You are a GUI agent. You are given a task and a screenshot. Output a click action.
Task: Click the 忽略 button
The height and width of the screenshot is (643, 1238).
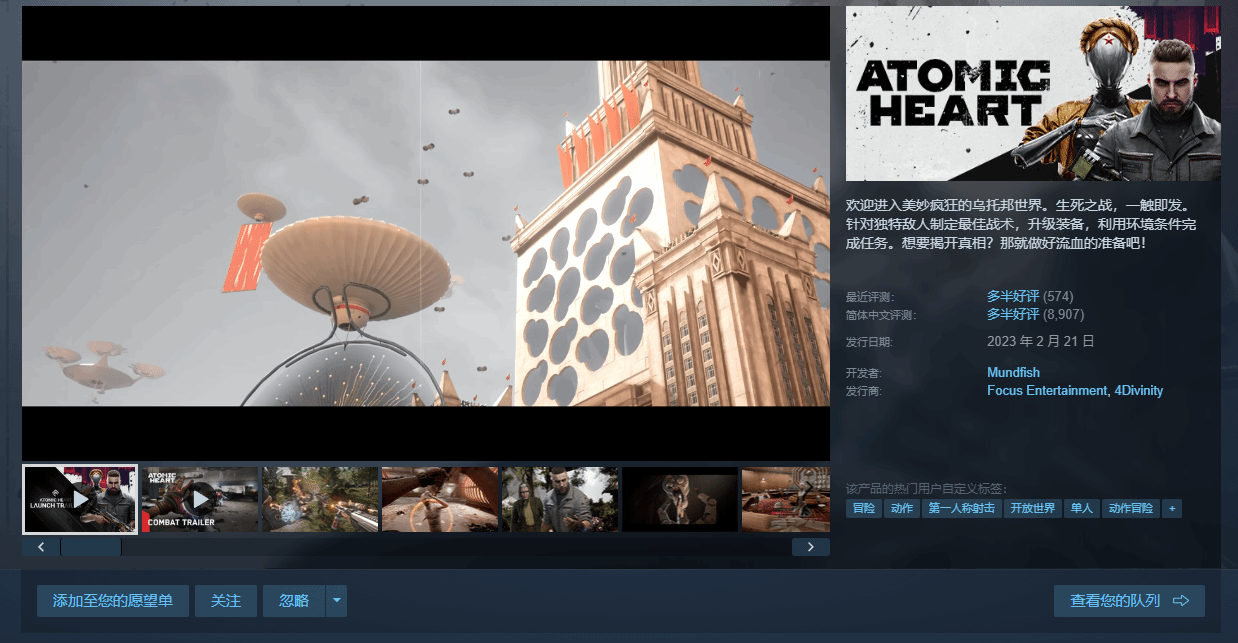click(x=294, y=601)
